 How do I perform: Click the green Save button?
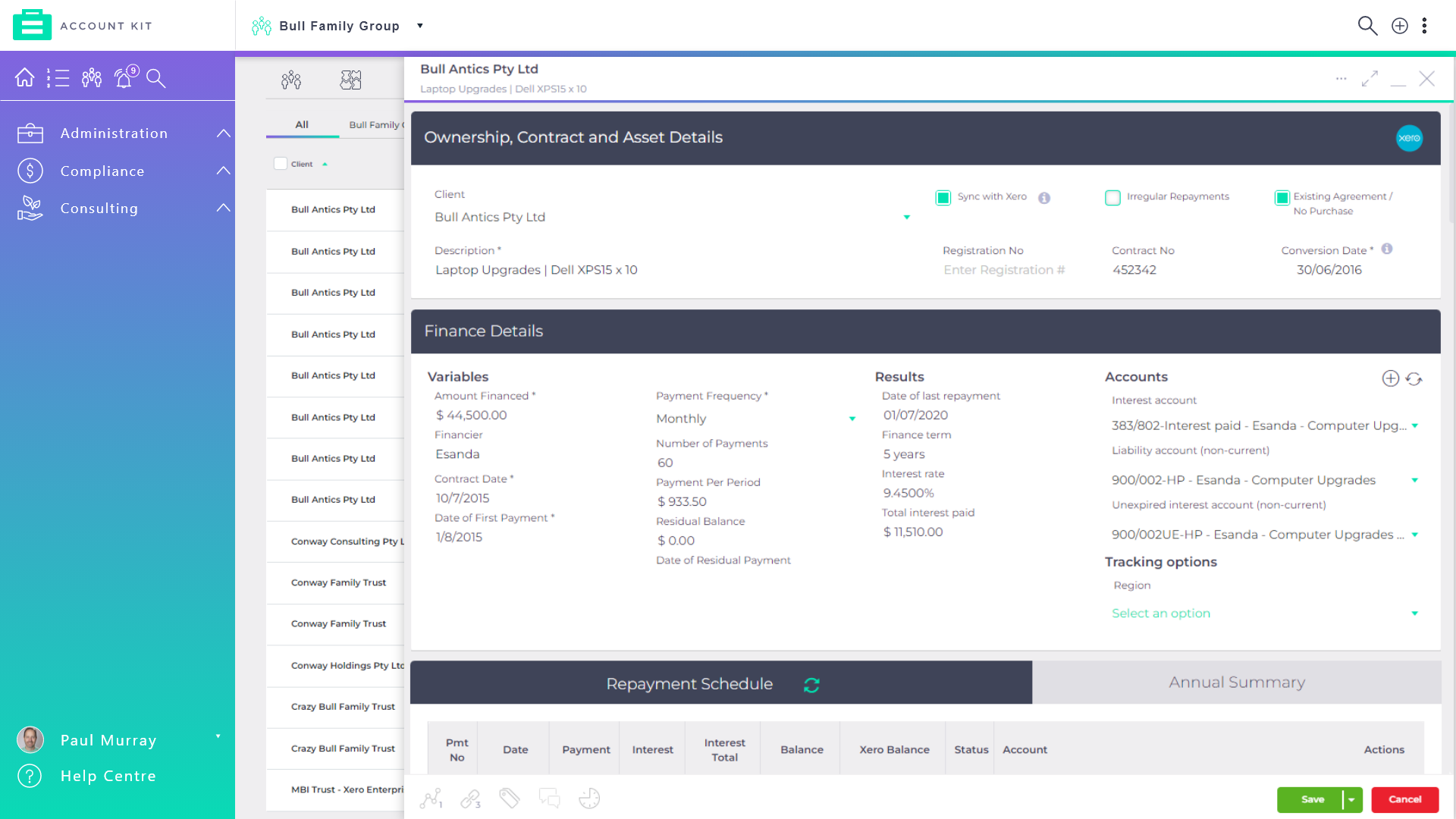[x=1312, y=799]
